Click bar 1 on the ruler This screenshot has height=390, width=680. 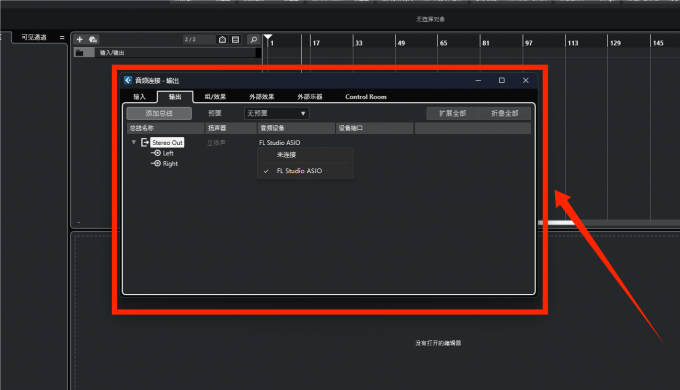coord(272,43)
